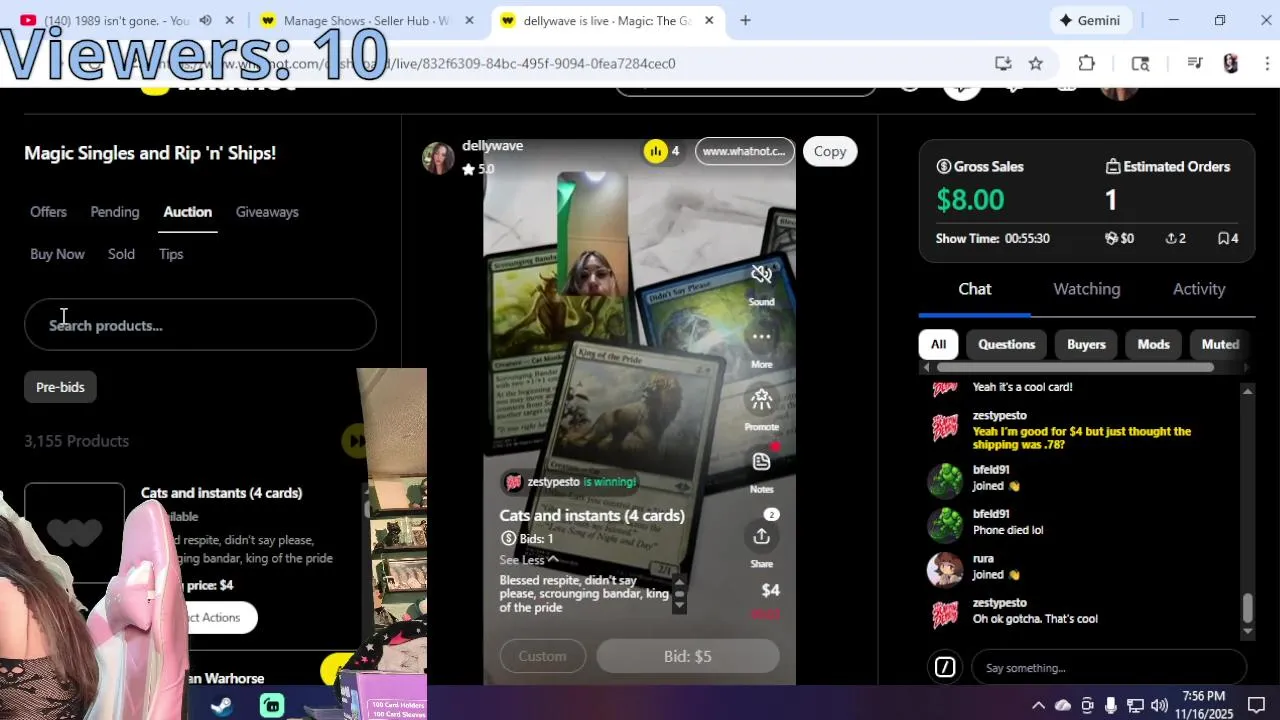Open Chrome media controls icon
The width and height of the screenshot is (1280, 720).
(1195, 63)
